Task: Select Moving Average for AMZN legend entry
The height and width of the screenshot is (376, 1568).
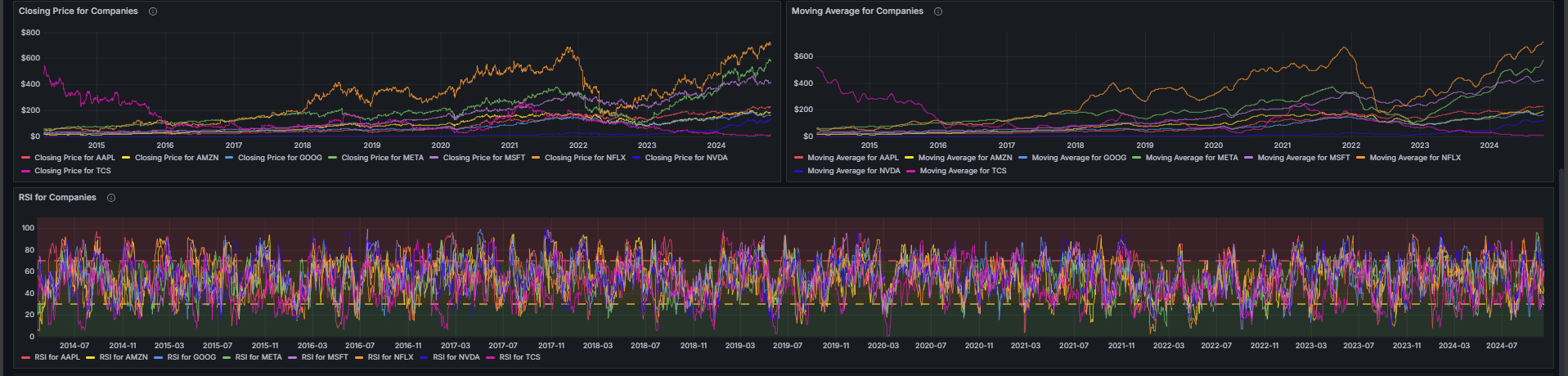Action: pyautogui.click(x=964, y=158)
